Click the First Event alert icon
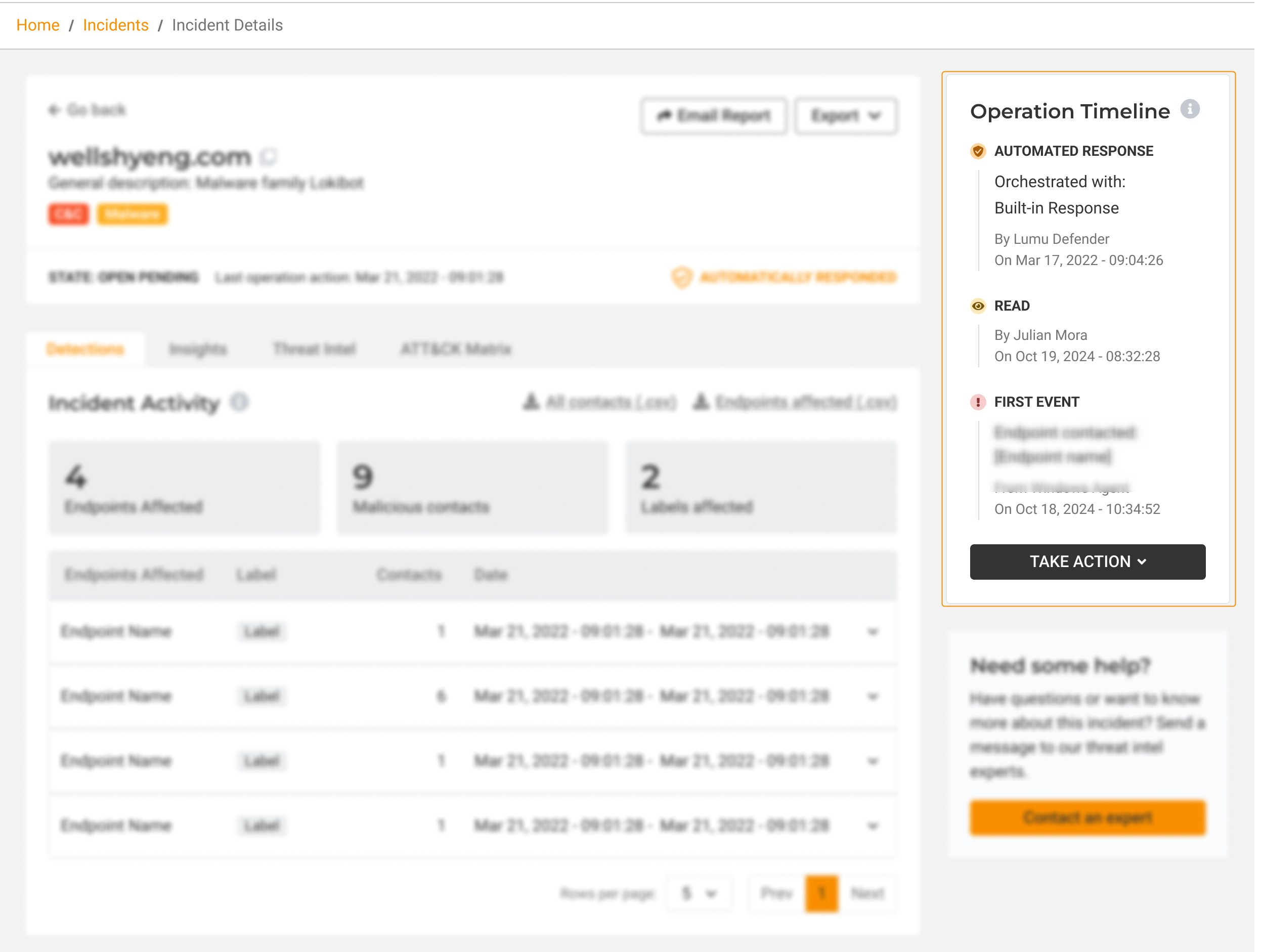This screenshot has height=952, width=1261. coord(978,402)
